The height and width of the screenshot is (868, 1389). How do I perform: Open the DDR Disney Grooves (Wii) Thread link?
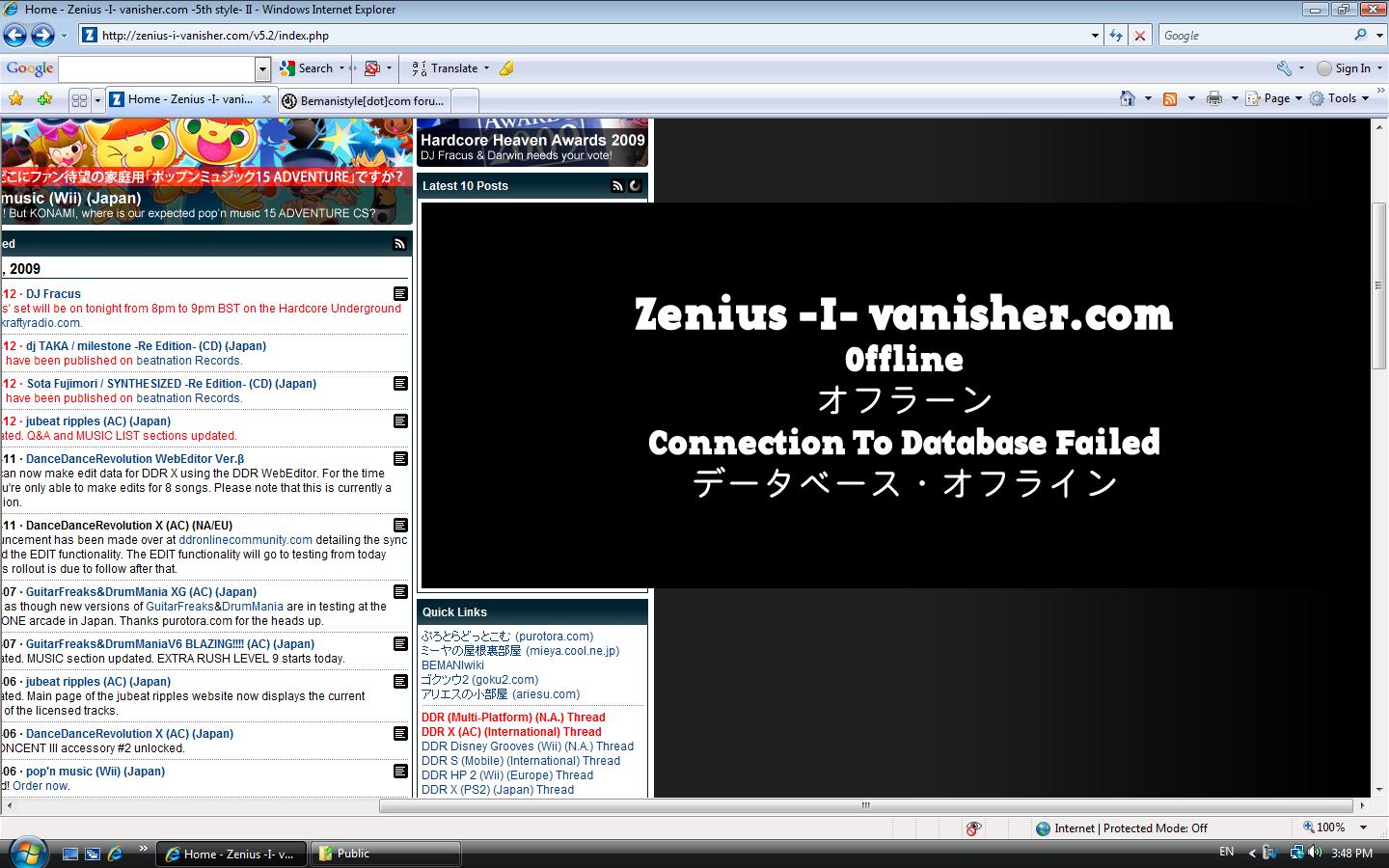click(x=528, y=746)
